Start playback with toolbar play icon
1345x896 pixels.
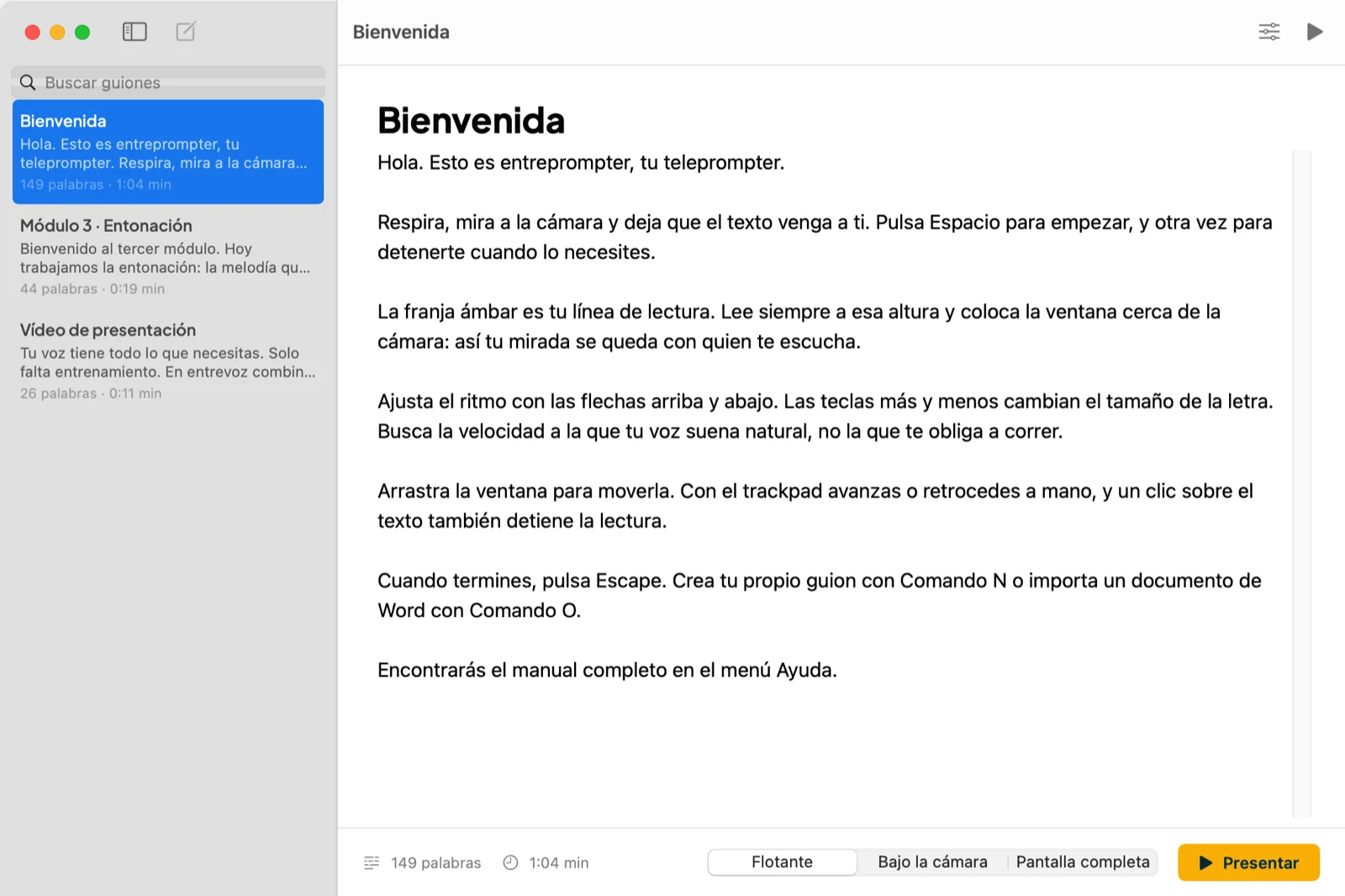[1315, 32]
